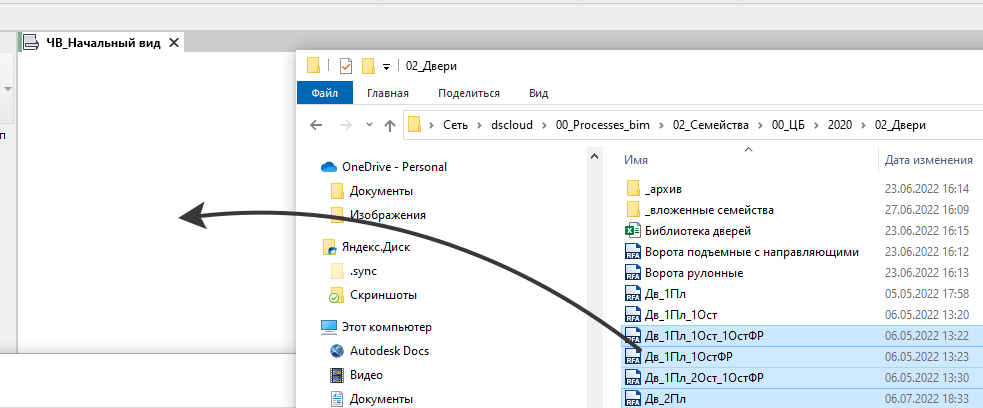The width and height of the screenshot is (983, 408).
Task: Open the Поделиться ribbon tab
Action: click(x=469, y=93)
